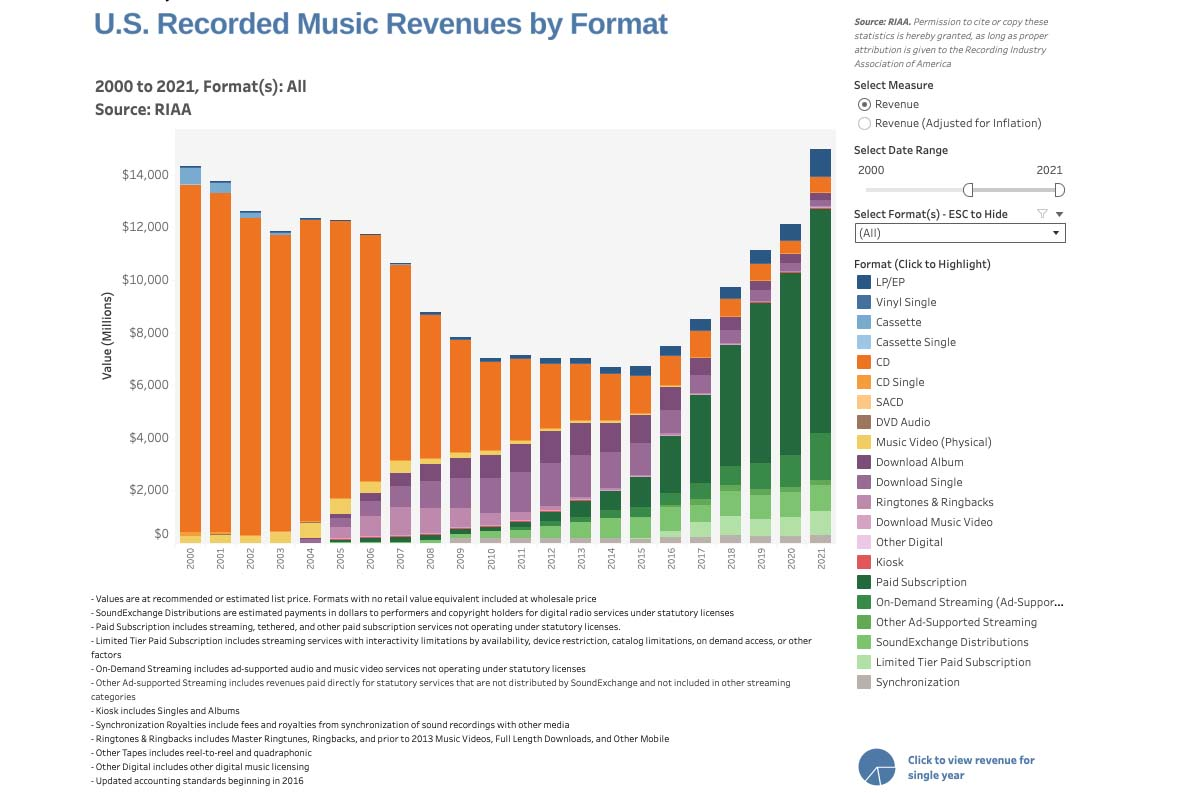This screenshot has width=1189, height=793.
Task: Click the left handle of the date range slider
Action: coord(968,190)
